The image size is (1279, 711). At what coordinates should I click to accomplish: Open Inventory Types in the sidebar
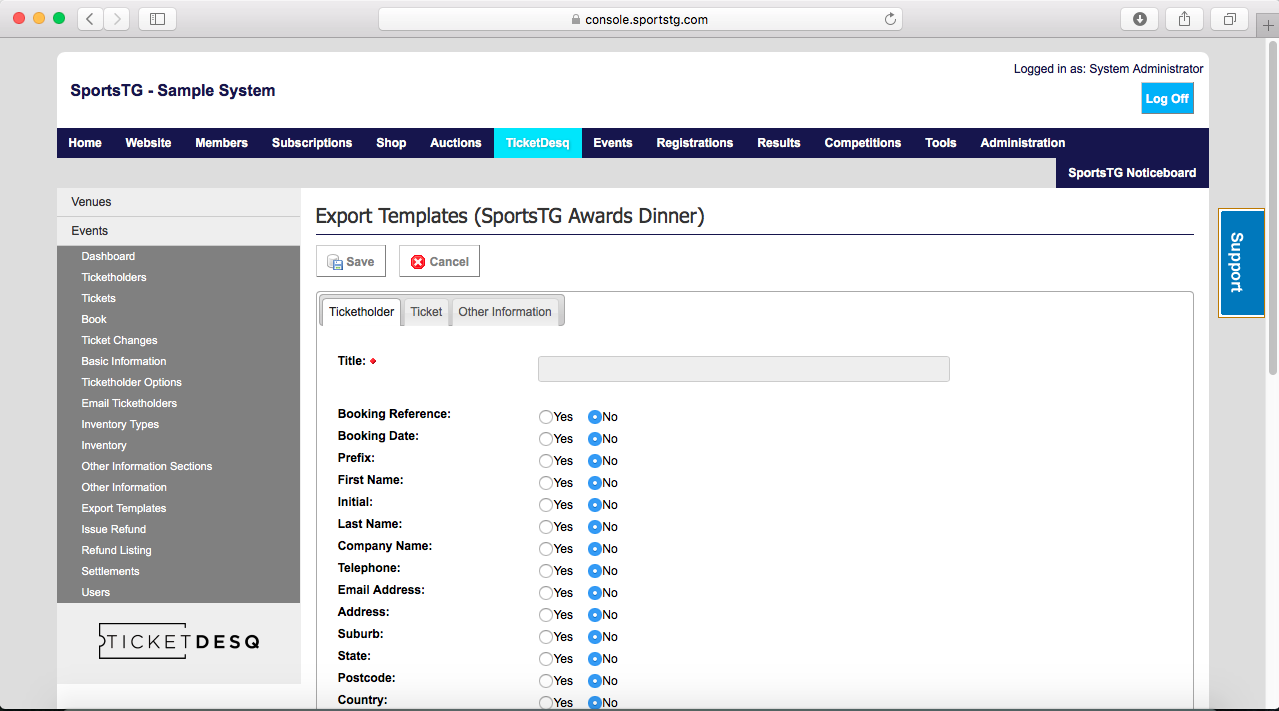click(120, 425)
